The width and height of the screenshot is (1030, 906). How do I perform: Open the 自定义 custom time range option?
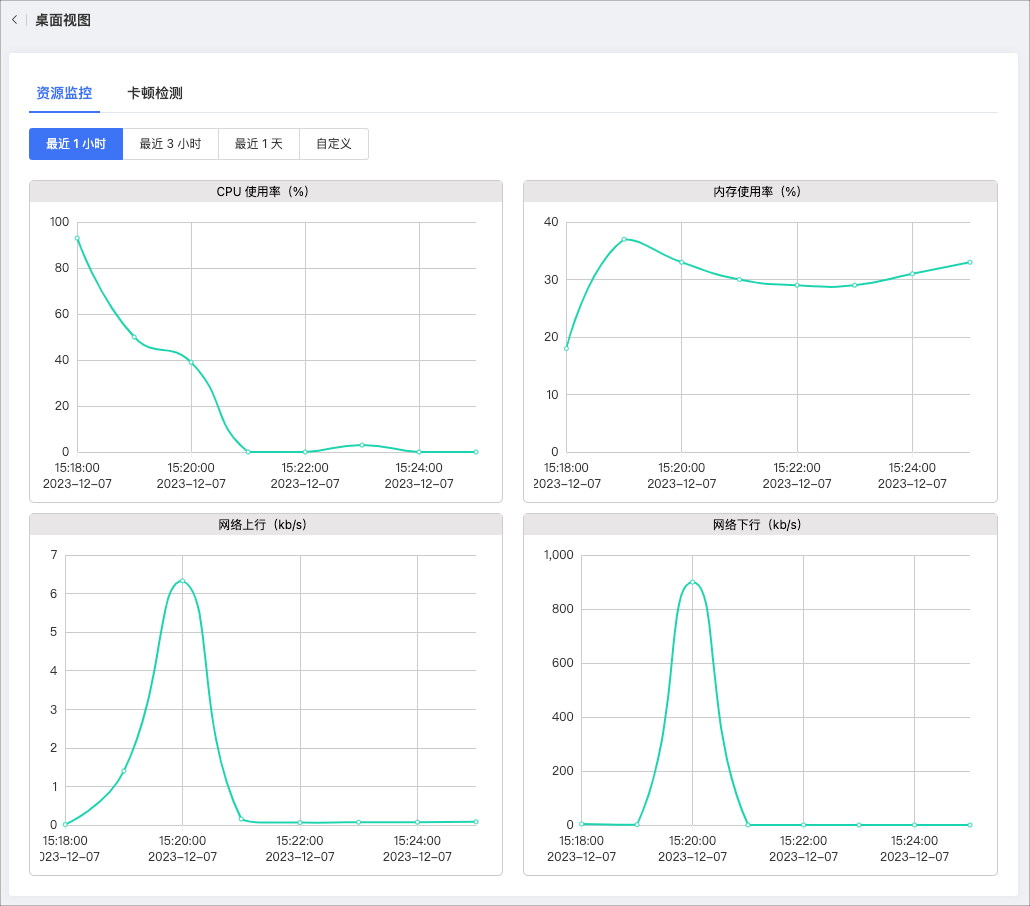[x=334, y=144]
